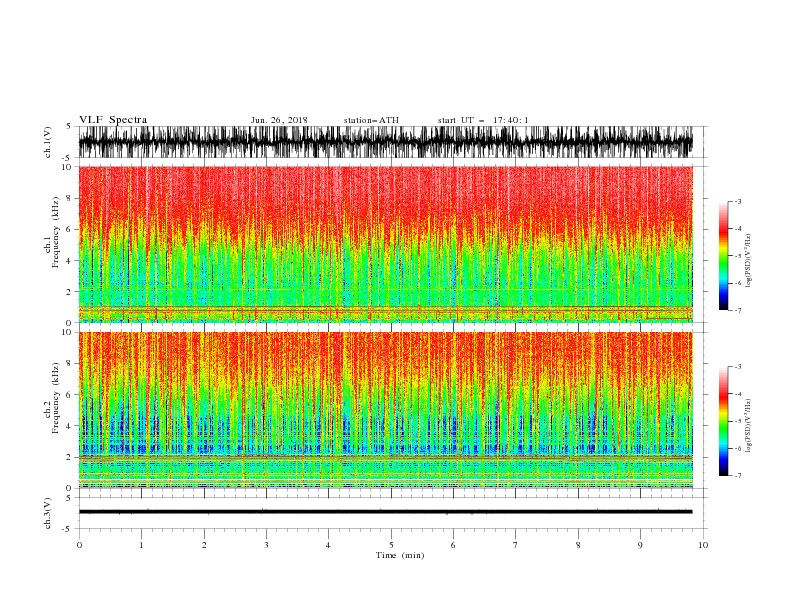Screen dimensions: 792x612
Task: Click the "8" kHz tick on ch.1 frequency axis
Action: 70,198
